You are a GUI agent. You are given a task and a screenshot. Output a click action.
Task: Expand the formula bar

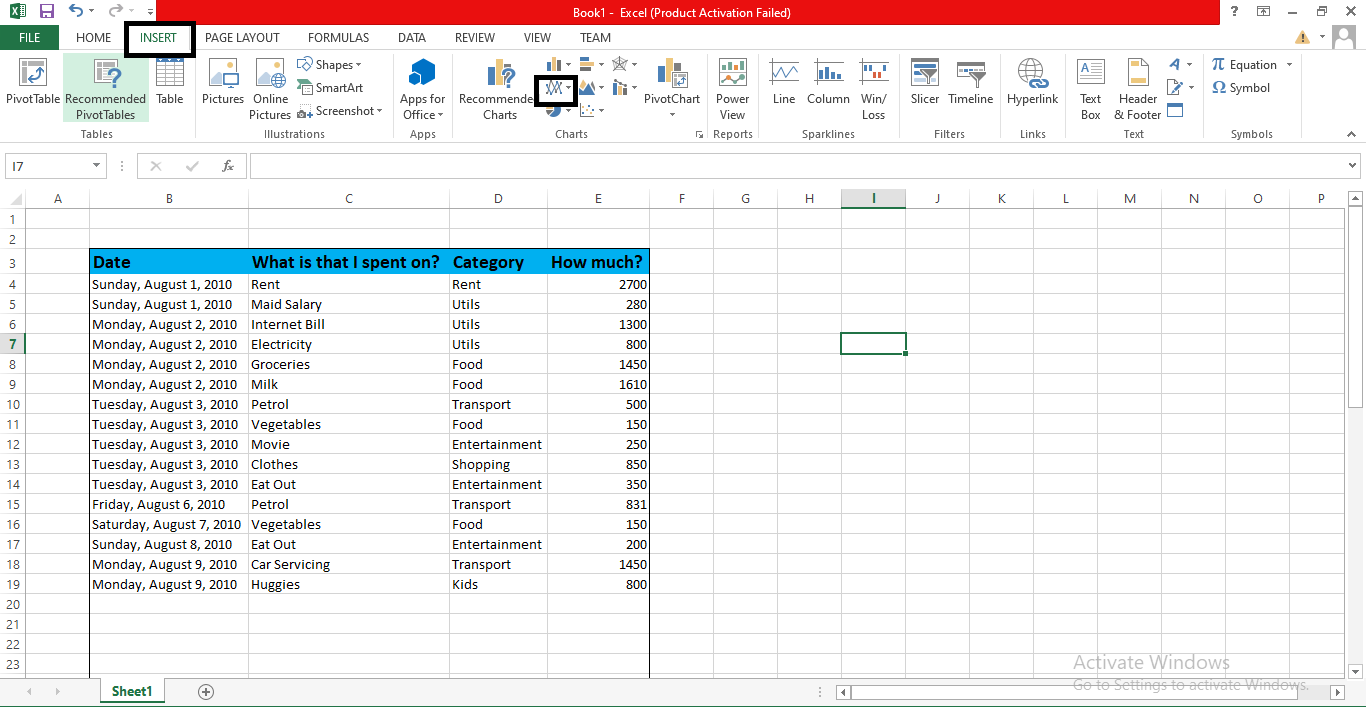point(1353,166)
